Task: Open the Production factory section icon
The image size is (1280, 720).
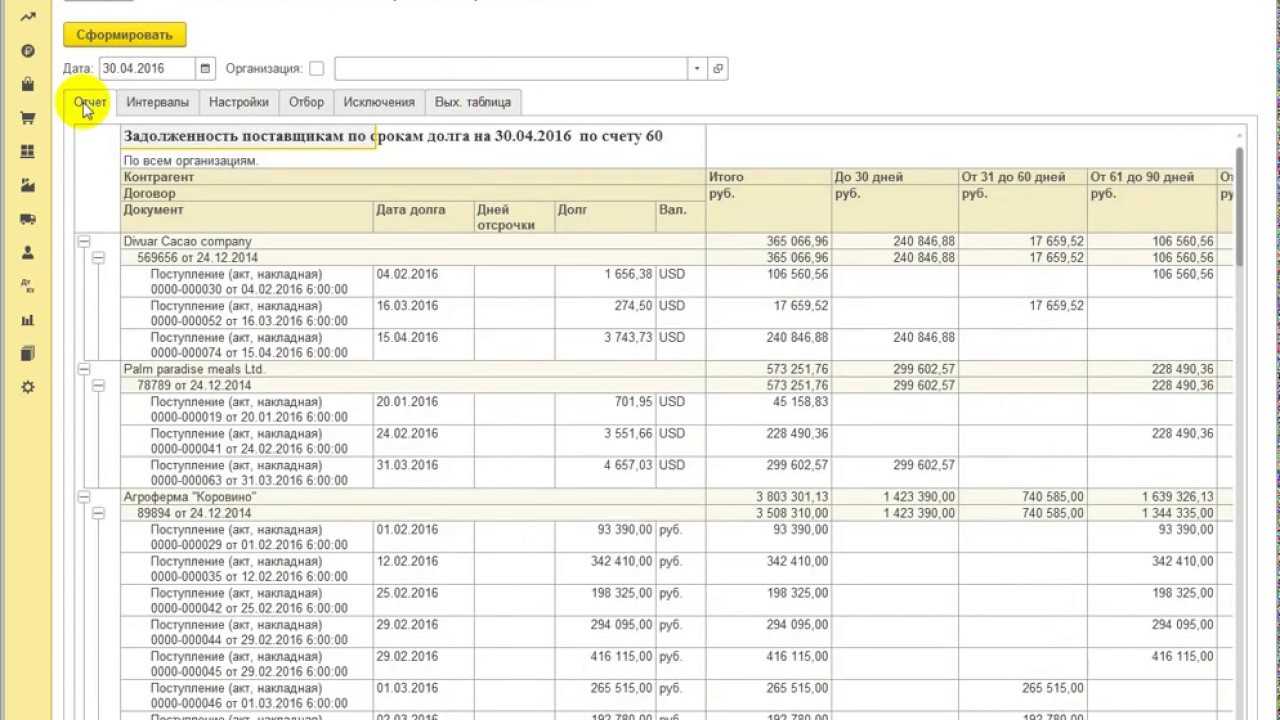Action: pos(28,186)
